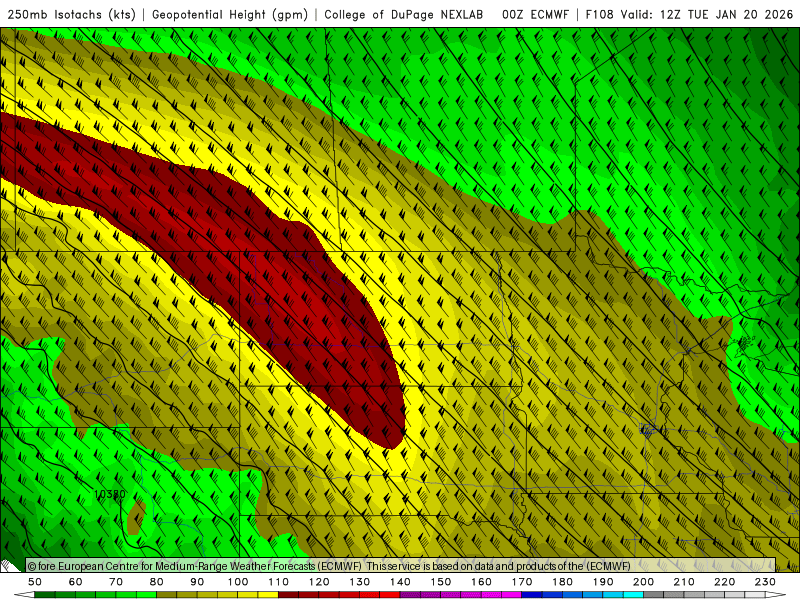Click the '170' label on color scale
The width and height of the screenshot is (800, 600).
pyautogui.click(x=522, y=582)
